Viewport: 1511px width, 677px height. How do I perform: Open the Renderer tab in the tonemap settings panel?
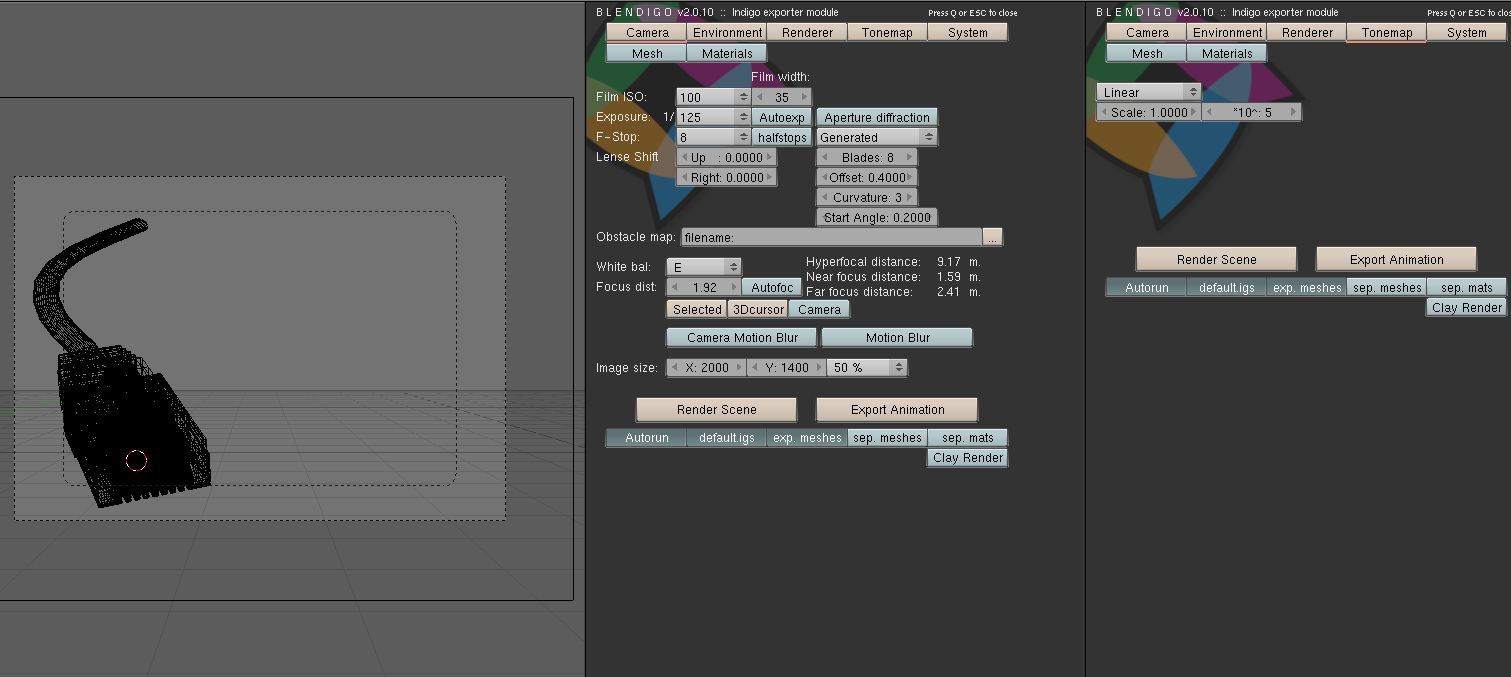click(1306, 32)
